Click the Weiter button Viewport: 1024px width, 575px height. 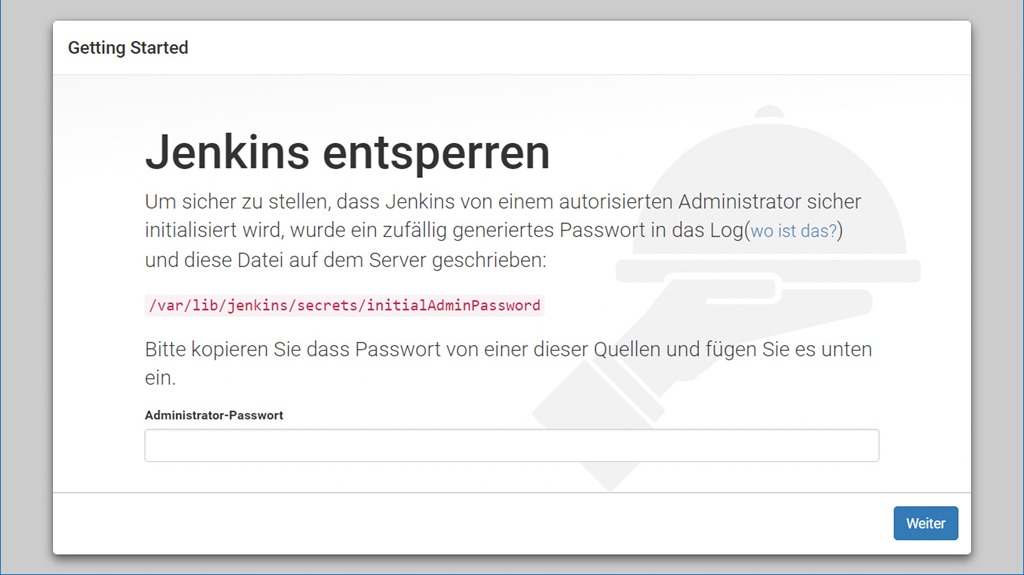925,523
